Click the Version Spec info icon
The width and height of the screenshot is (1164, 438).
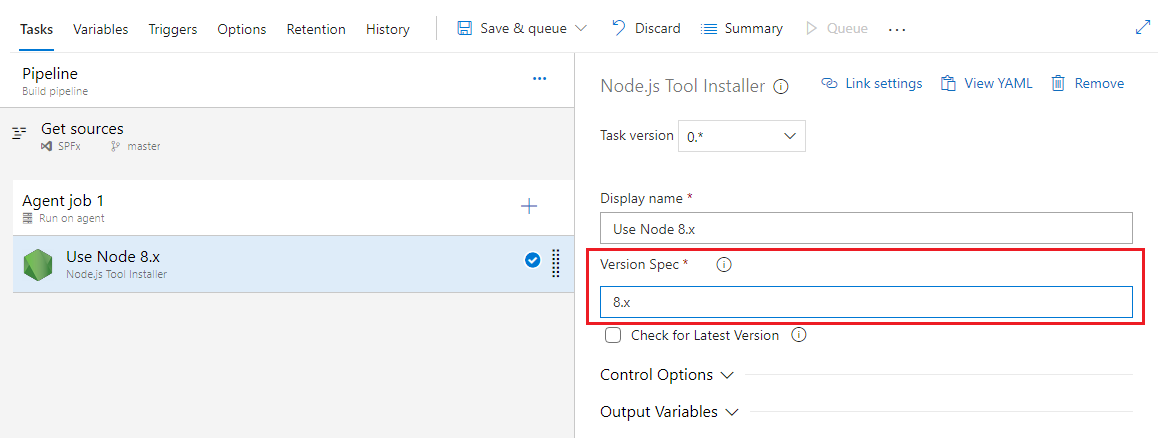724,265
